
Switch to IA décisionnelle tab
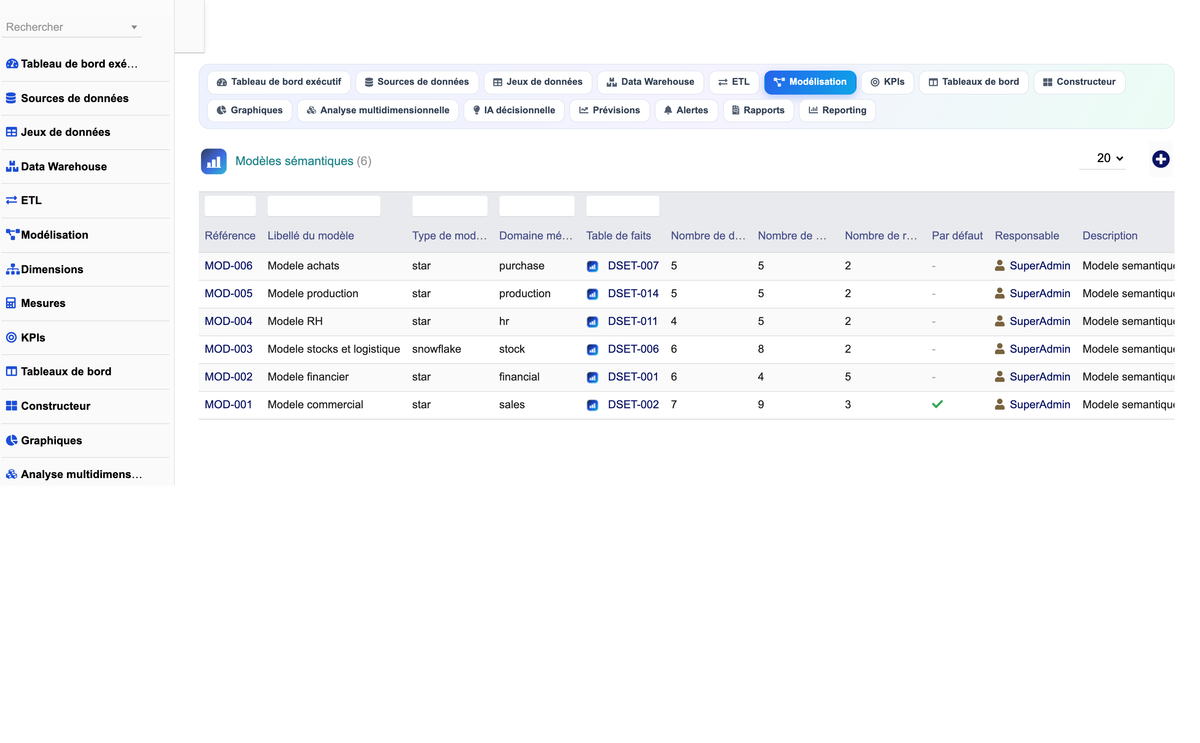[x=514, y=110]
